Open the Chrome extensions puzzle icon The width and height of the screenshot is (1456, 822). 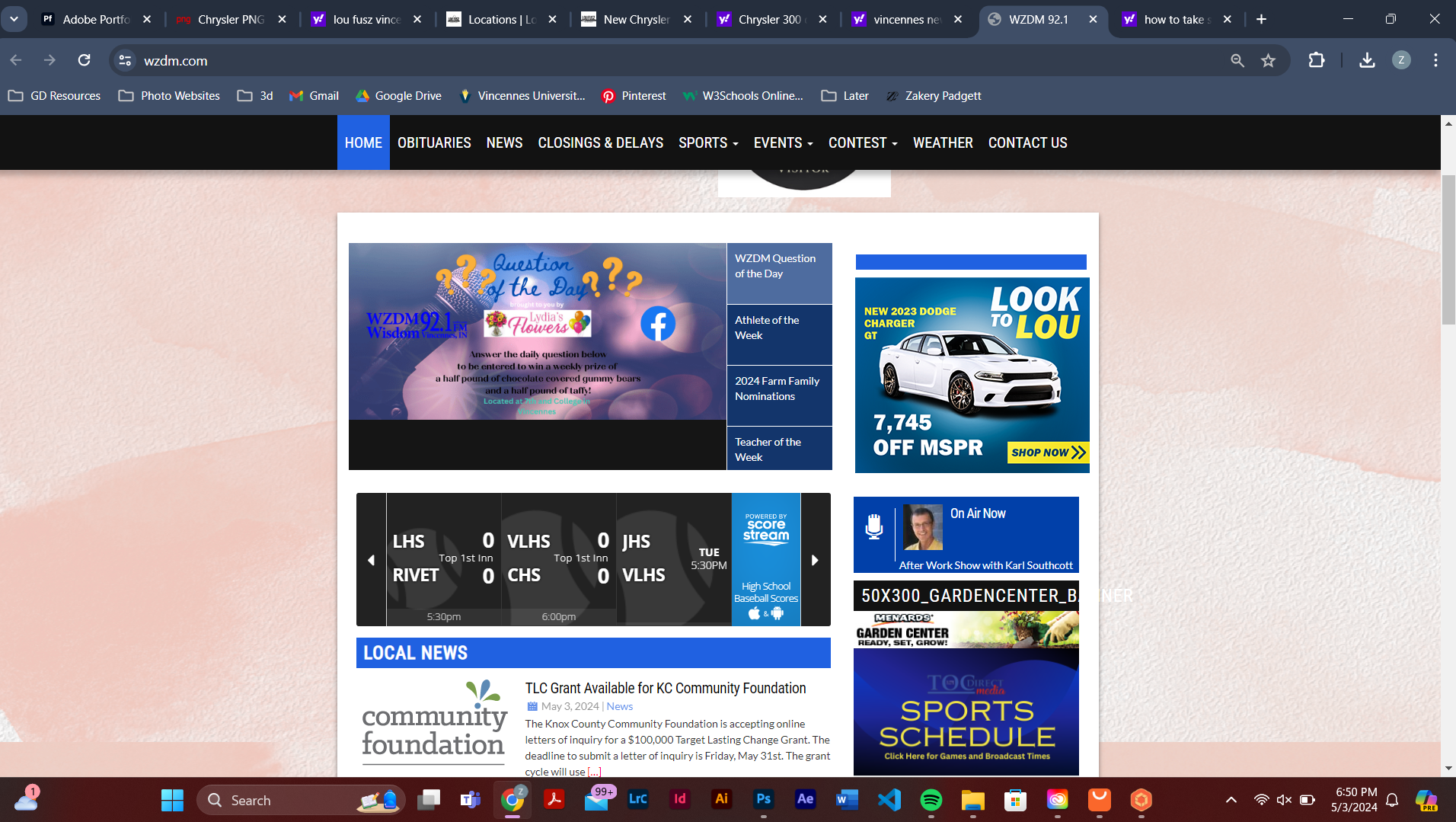click(1316, 60)
